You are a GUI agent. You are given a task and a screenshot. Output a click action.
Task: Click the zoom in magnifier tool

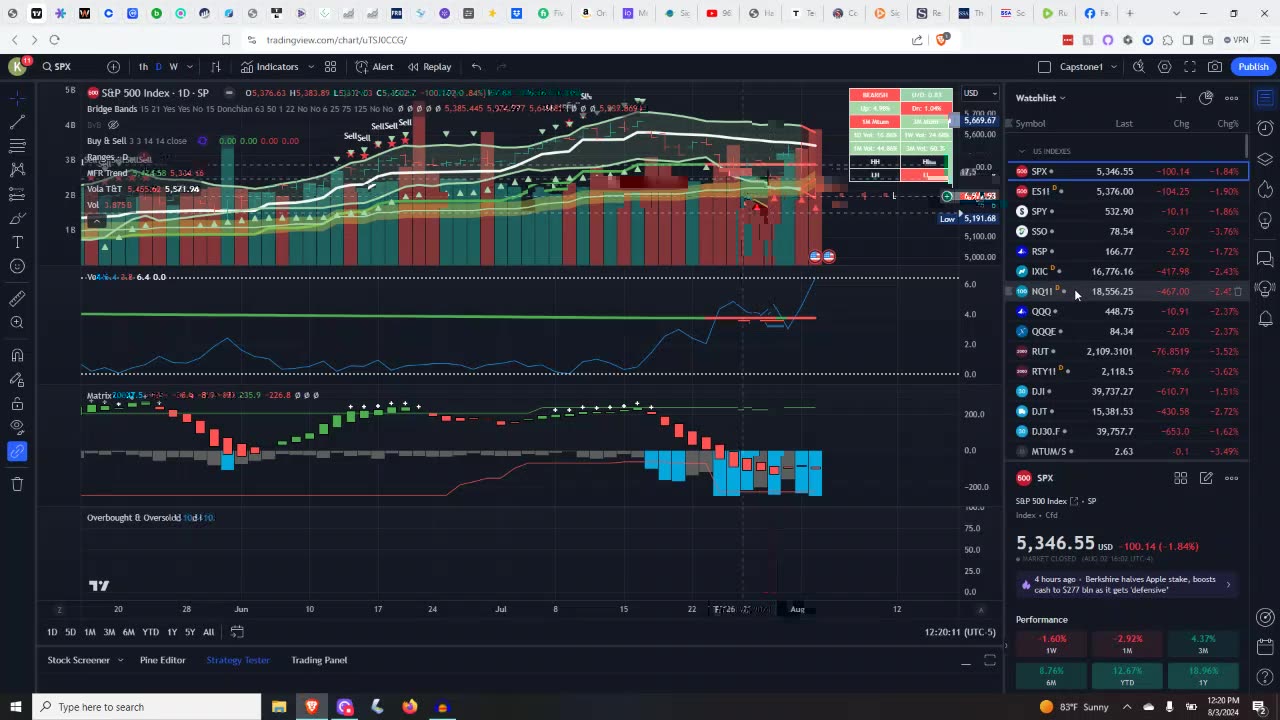[17, 322]
